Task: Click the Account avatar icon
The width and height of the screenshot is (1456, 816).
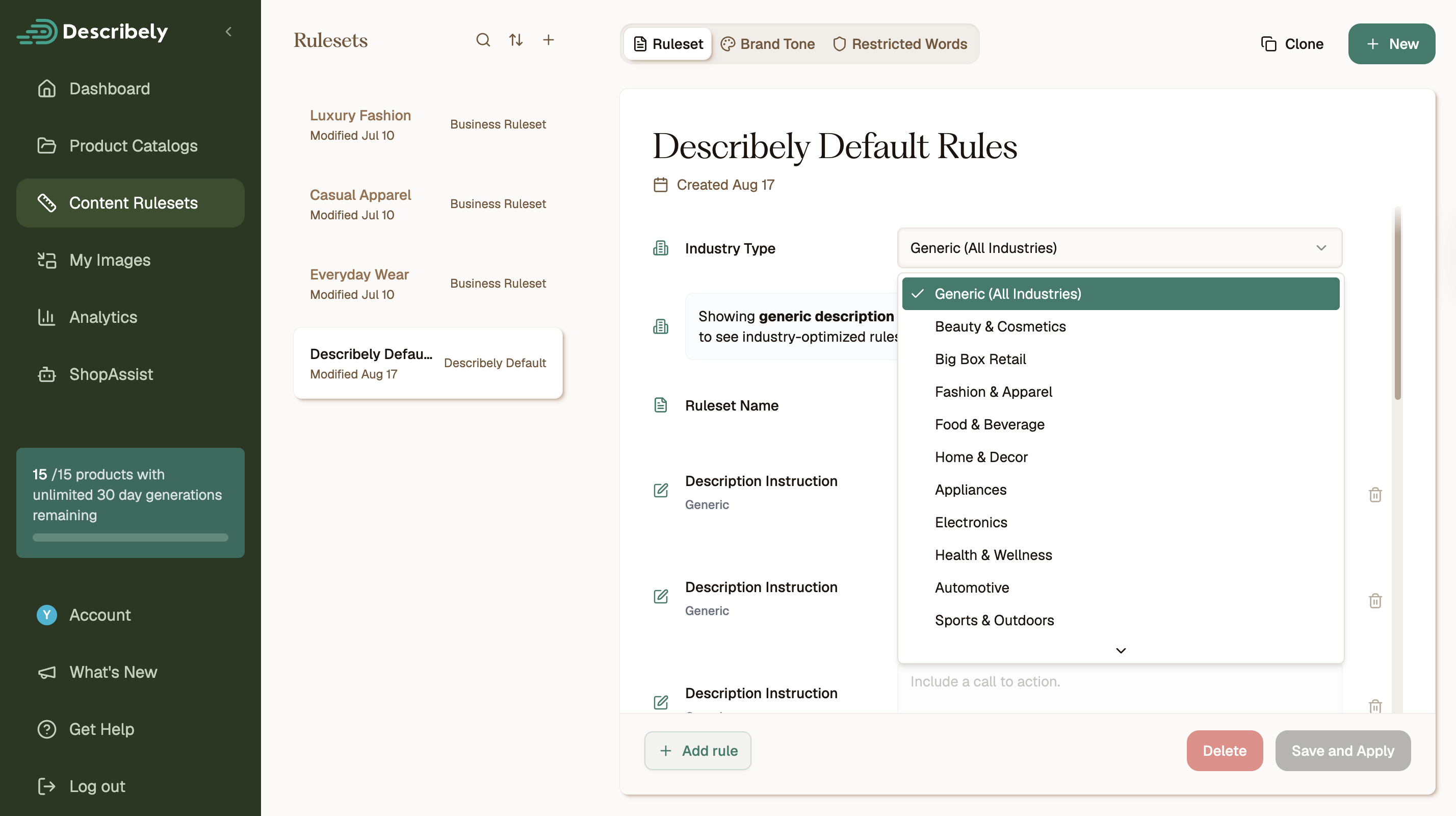Action: (47, 615)
